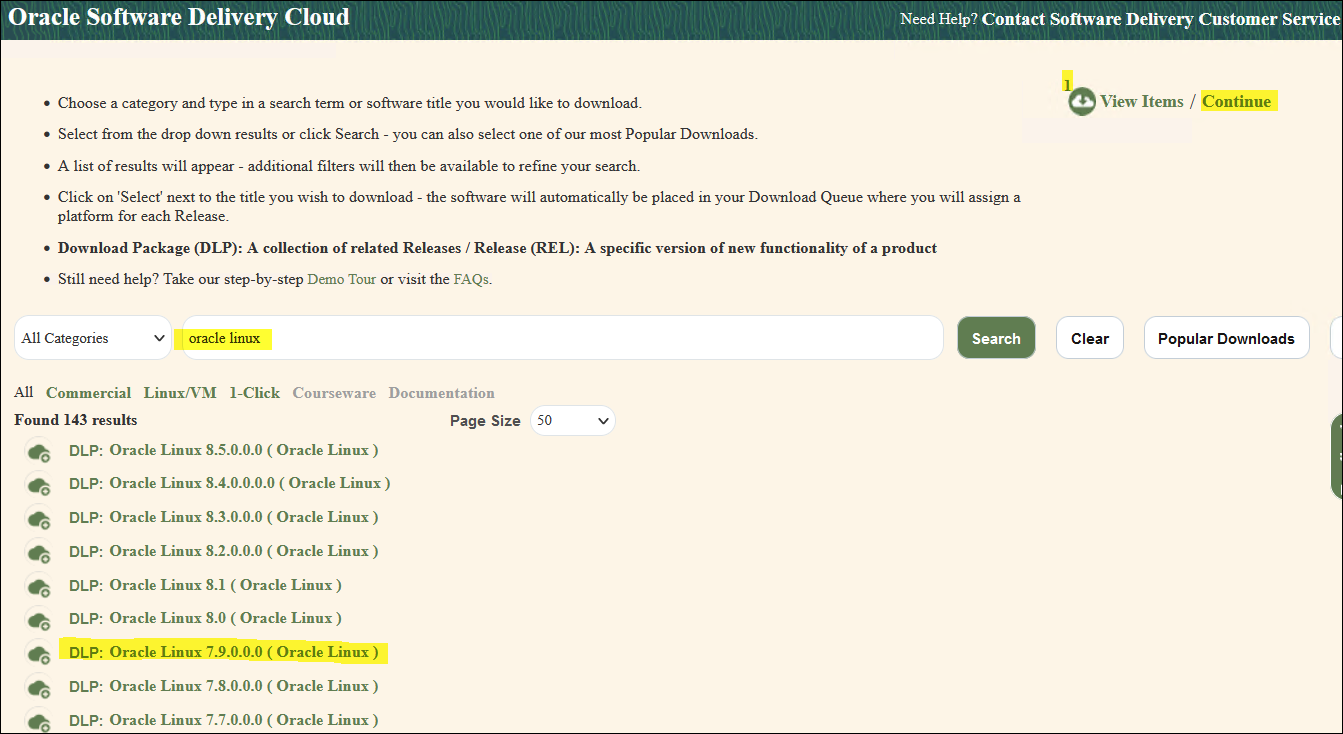Viewport: 1343px width, 734px height.
Task: Click the green Search button
Action: pos(996,338)
